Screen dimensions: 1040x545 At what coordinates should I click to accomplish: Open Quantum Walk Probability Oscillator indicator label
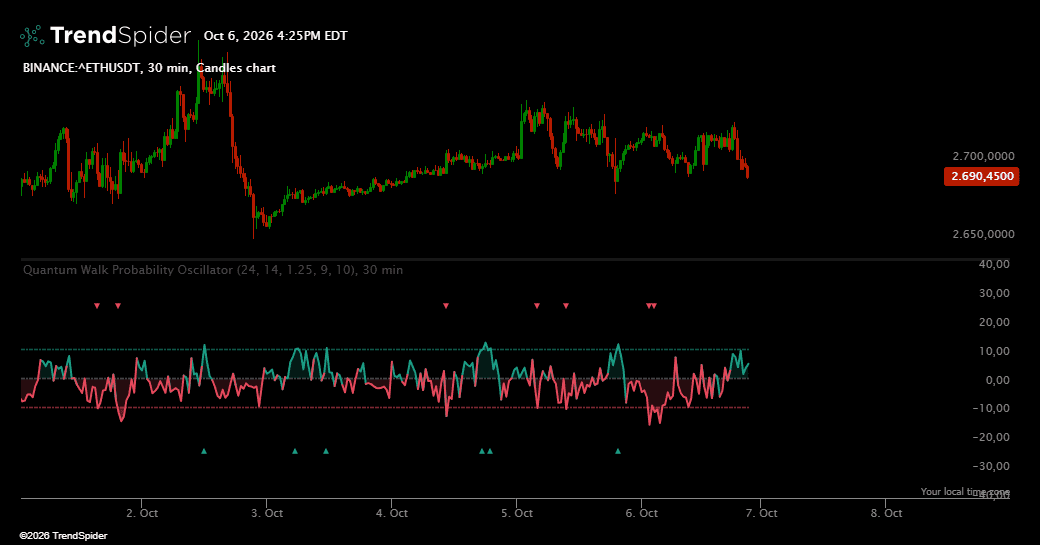(x=213, y=270)
